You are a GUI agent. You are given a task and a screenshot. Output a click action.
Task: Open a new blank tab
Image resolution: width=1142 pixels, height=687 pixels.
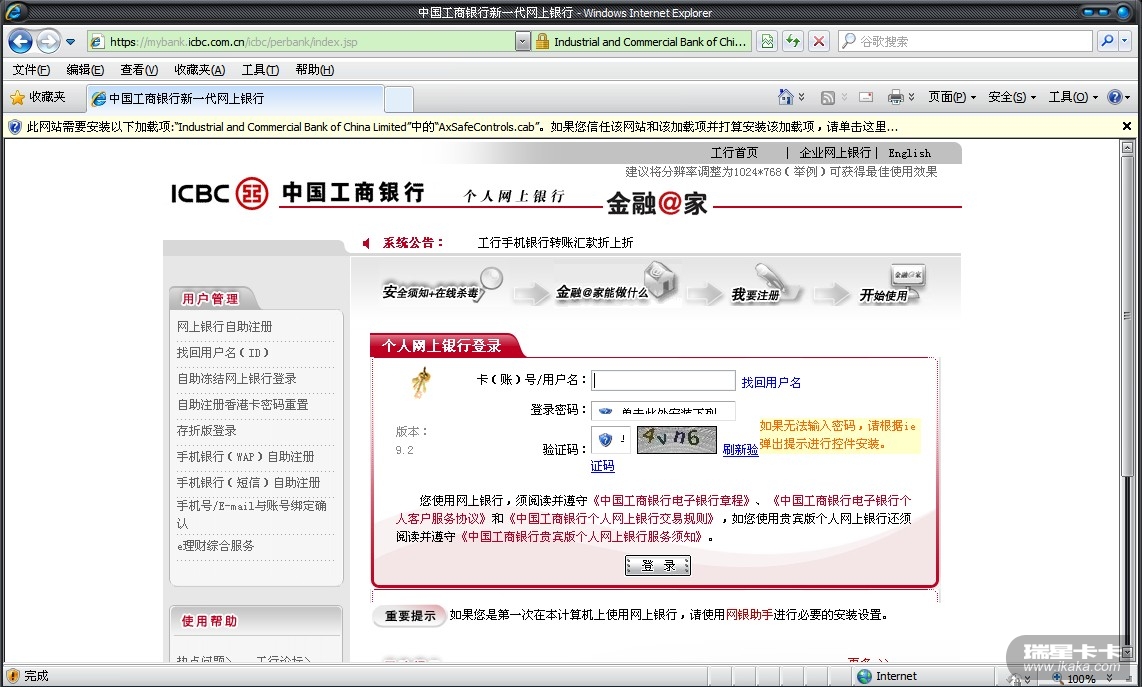coord(398,99)
